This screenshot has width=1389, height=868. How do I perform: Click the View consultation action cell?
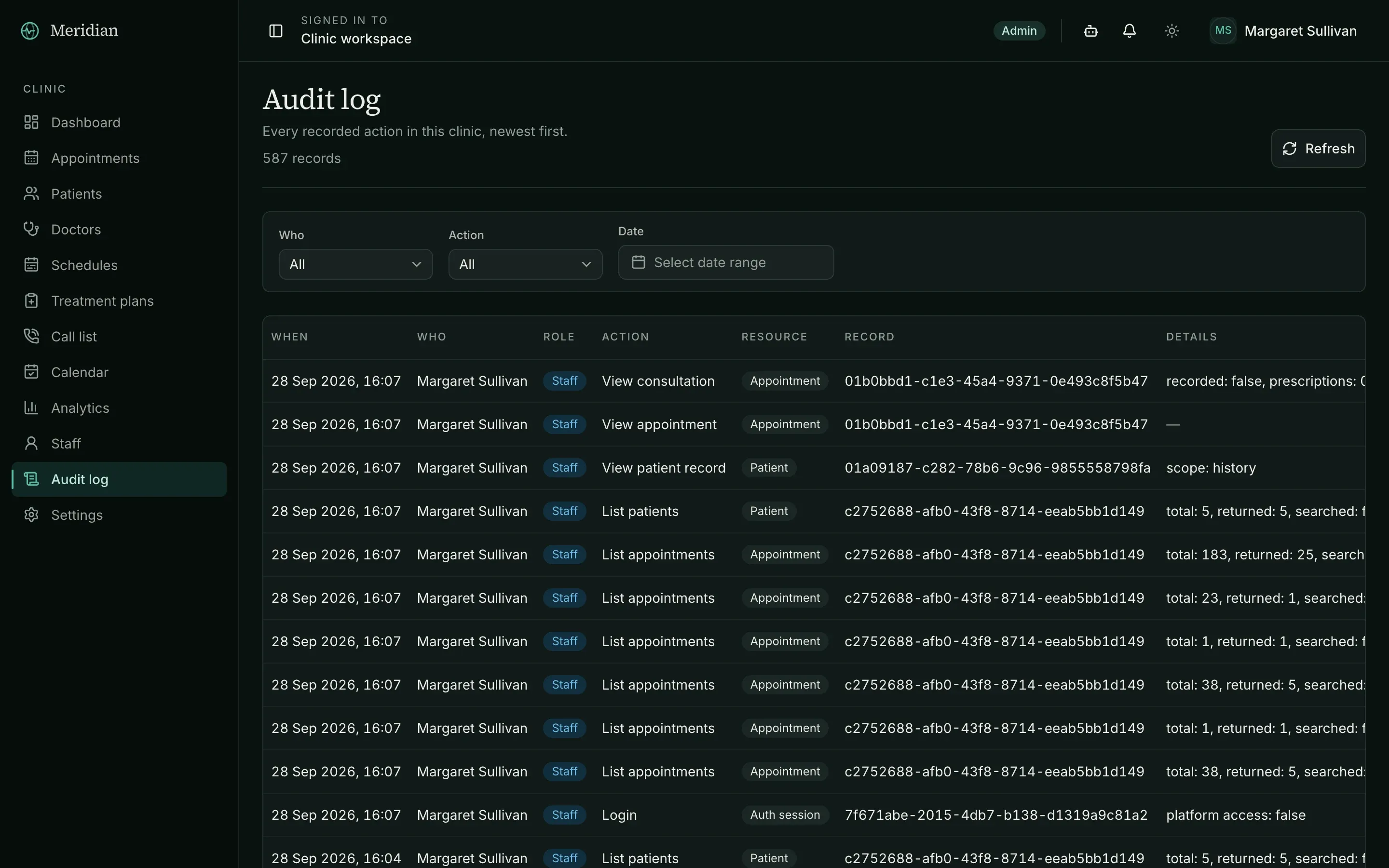point(658,381)
